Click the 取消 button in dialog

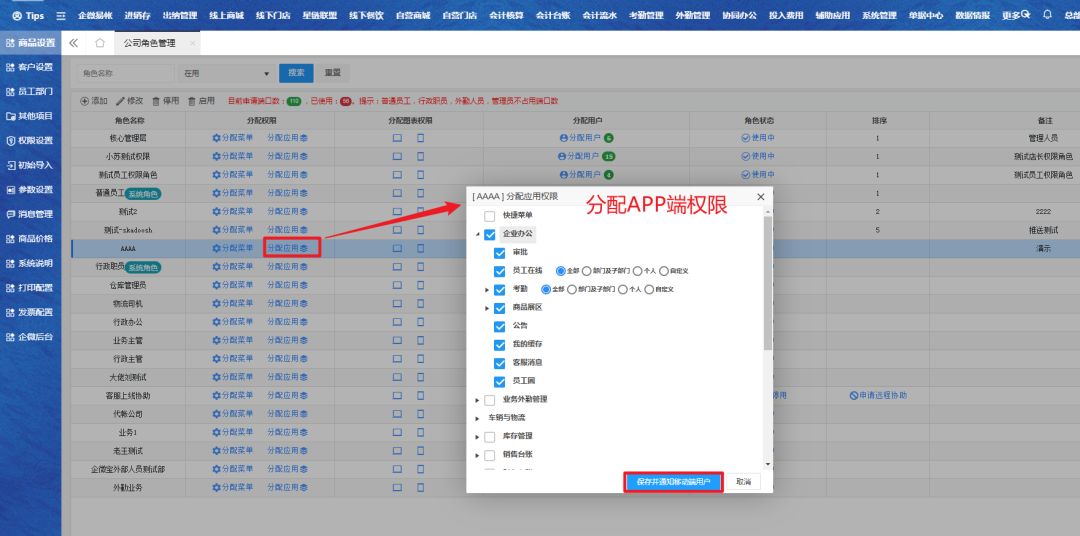743,481
